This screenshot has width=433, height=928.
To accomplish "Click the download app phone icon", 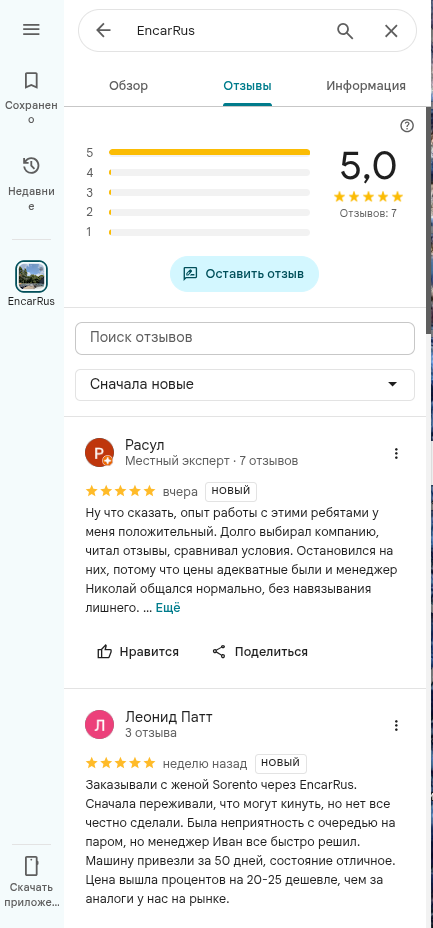I will coord(31,866).
